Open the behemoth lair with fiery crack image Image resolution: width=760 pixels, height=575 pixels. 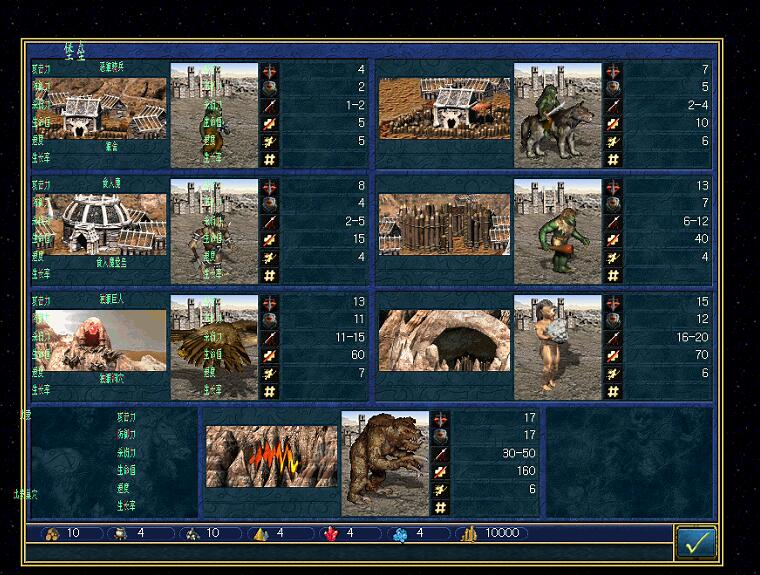pyautogui.click(x=271, y=456)
